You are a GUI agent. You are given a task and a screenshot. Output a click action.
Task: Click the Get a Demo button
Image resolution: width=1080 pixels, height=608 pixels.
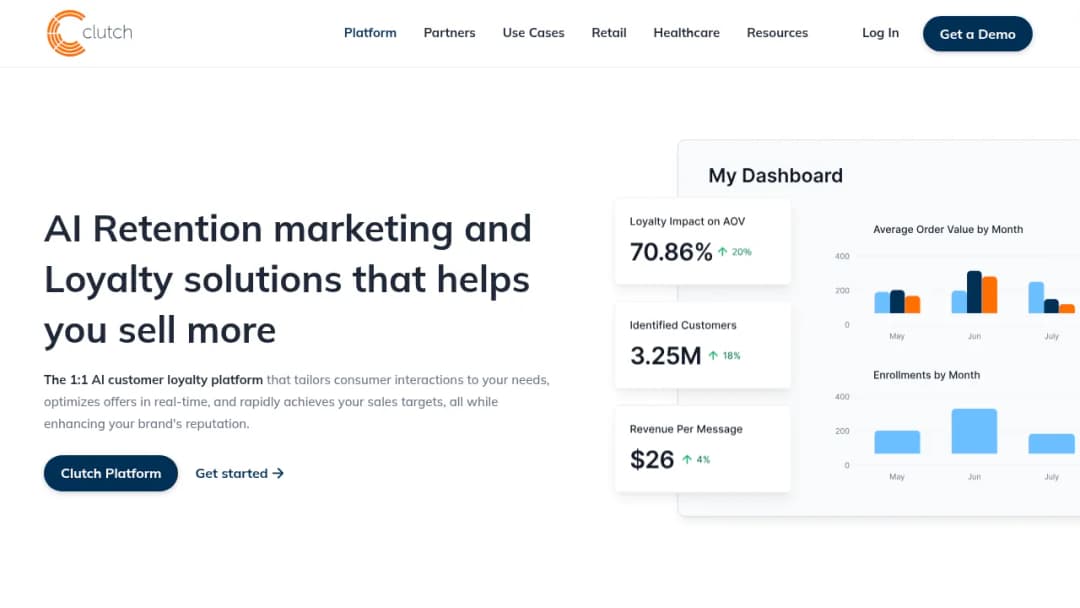click(x=977, y=34)
